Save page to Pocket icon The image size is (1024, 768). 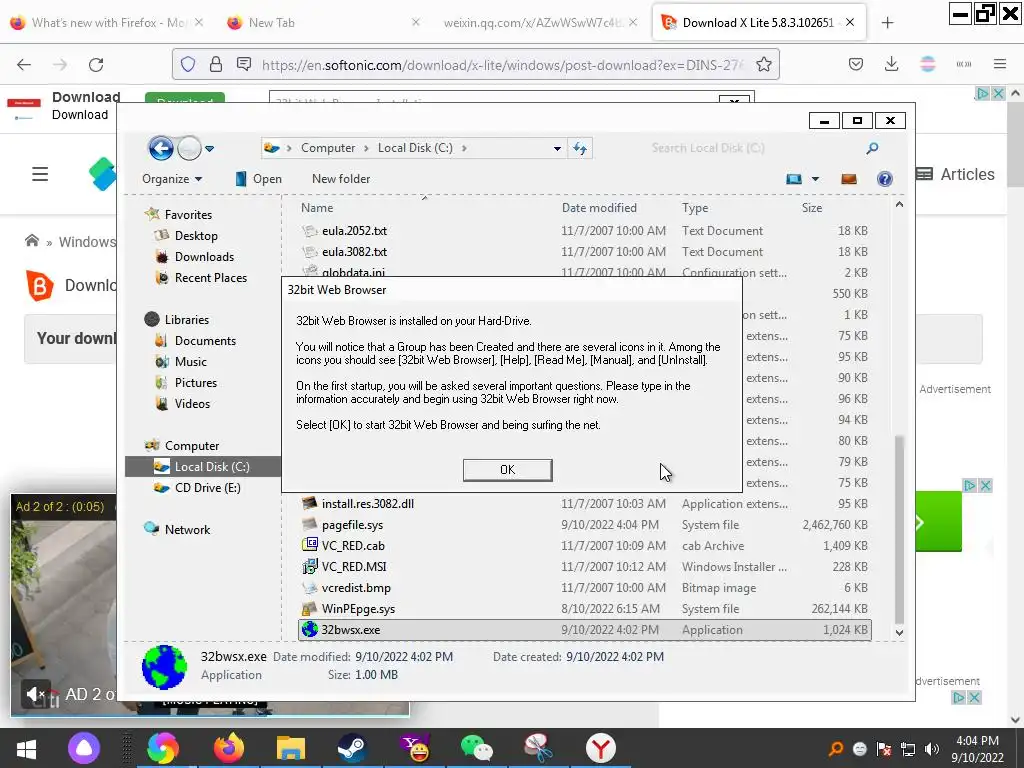856,64
